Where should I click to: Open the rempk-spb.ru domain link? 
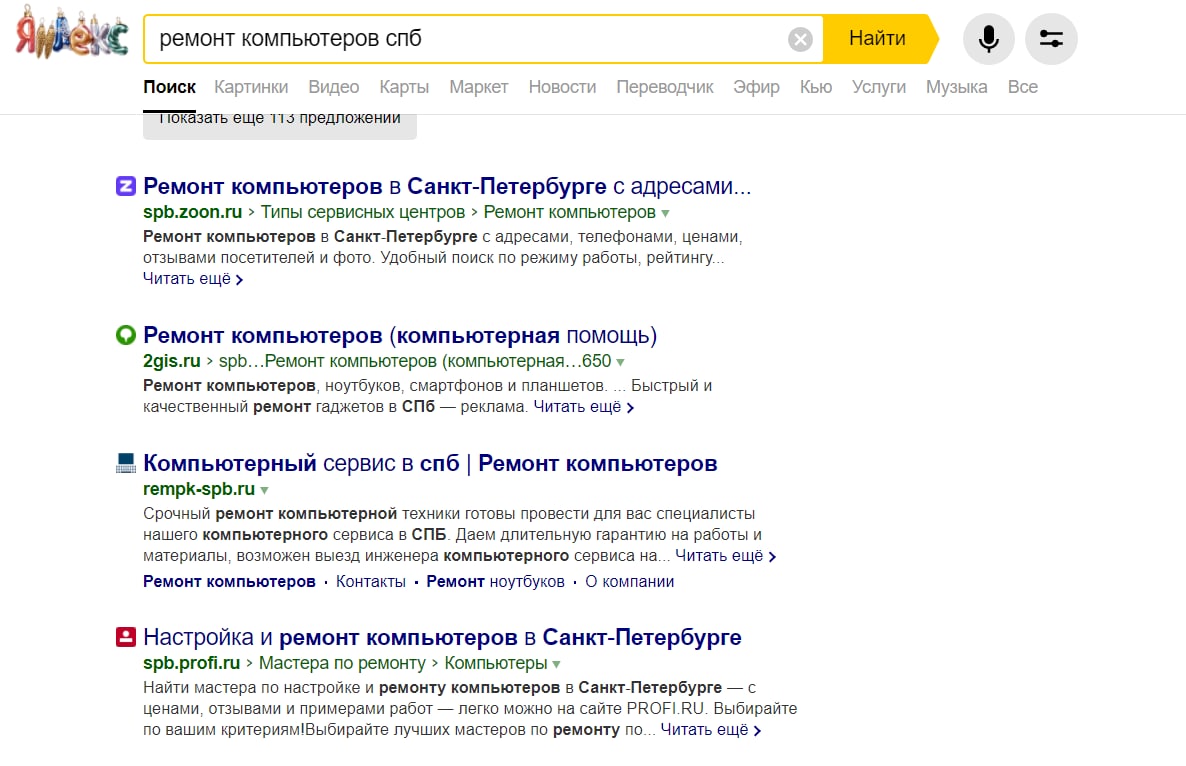click(x=199, y=488)
